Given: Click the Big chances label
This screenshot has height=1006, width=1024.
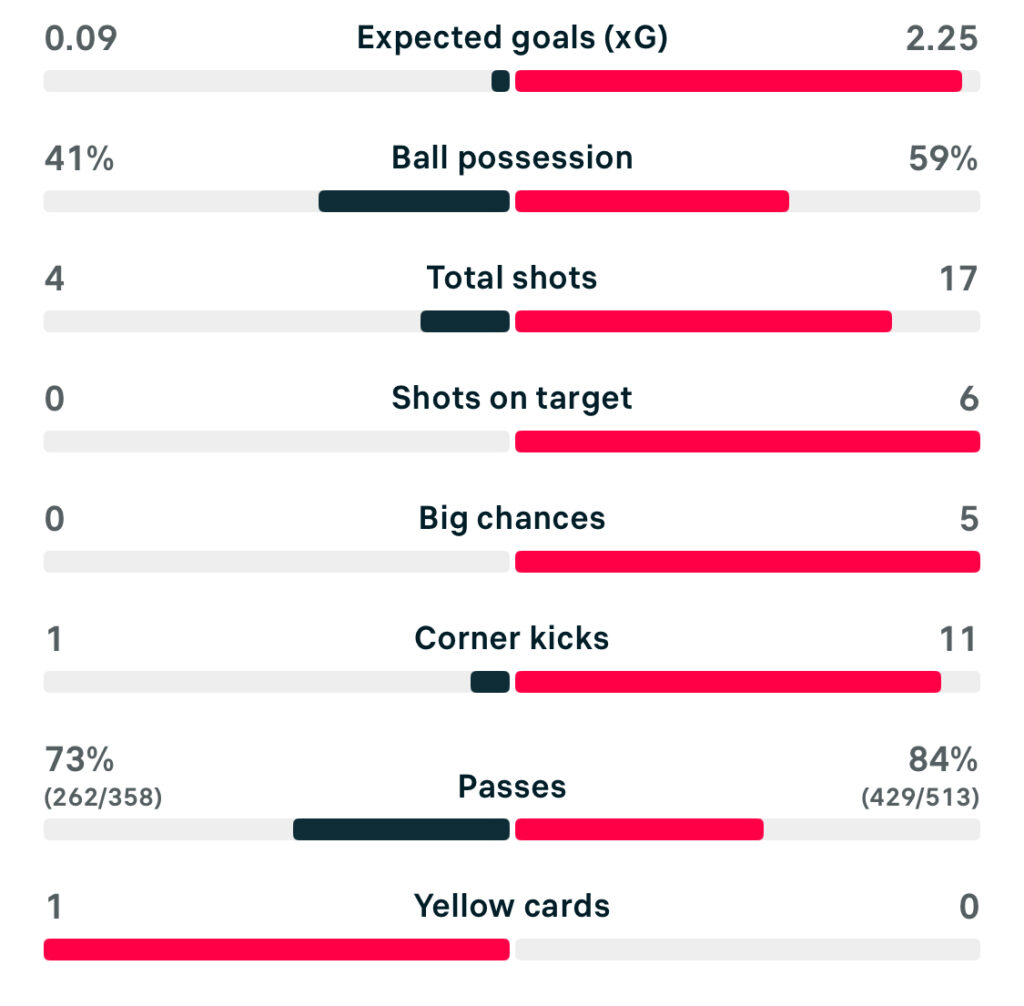Looking at the screenshot, I should (512, 518).
